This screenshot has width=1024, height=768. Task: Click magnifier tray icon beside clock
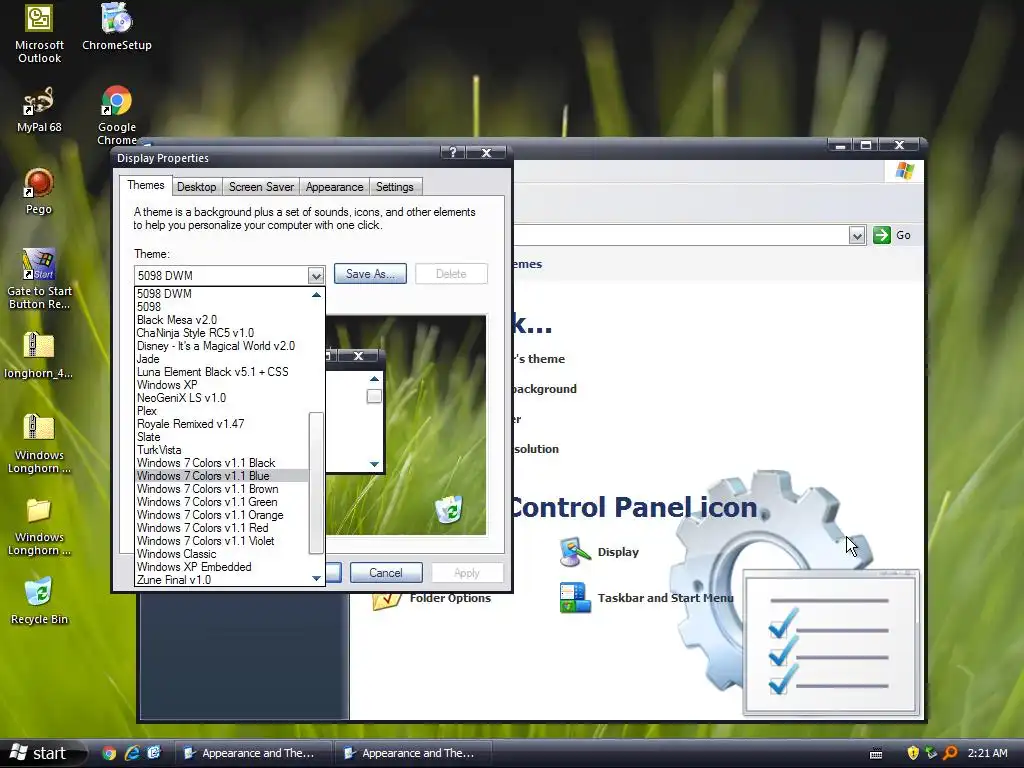pos(950,753)
